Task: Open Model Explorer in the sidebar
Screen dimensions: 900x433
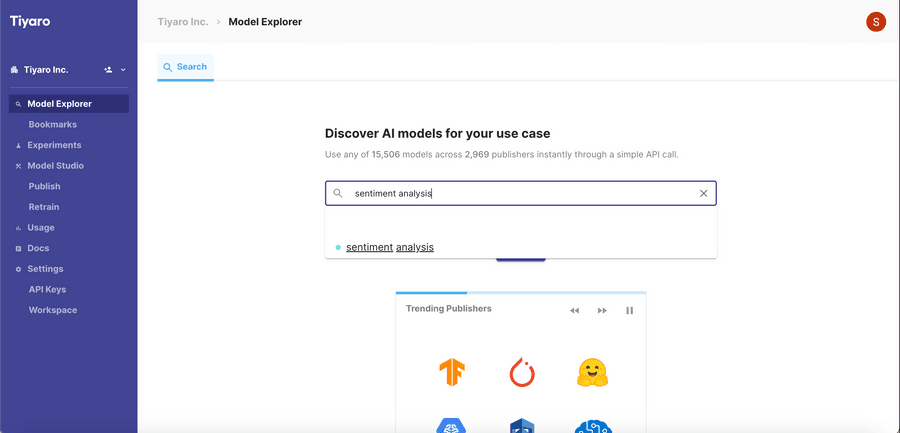Action: coord(69,104)
